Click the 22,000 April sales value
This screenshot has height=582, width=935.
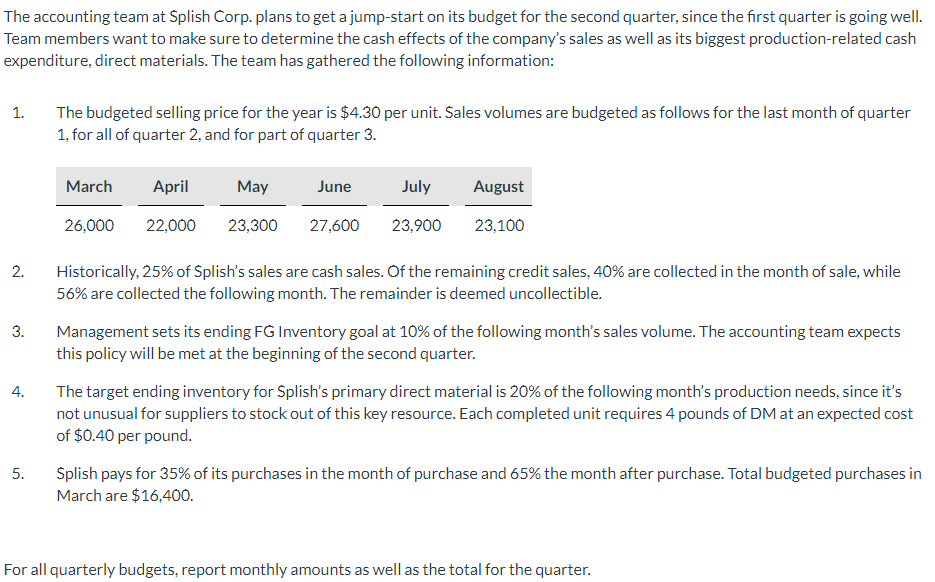point(171,225)
